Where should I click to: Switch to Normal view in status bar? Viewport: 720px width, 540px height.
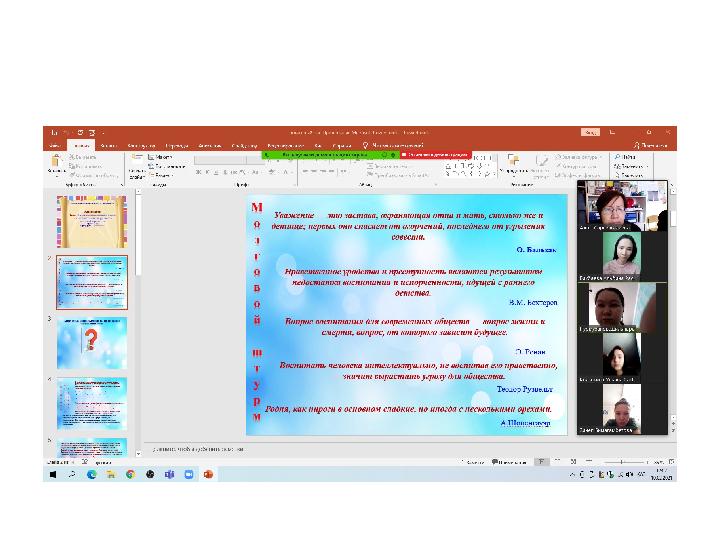pos(542,461)
